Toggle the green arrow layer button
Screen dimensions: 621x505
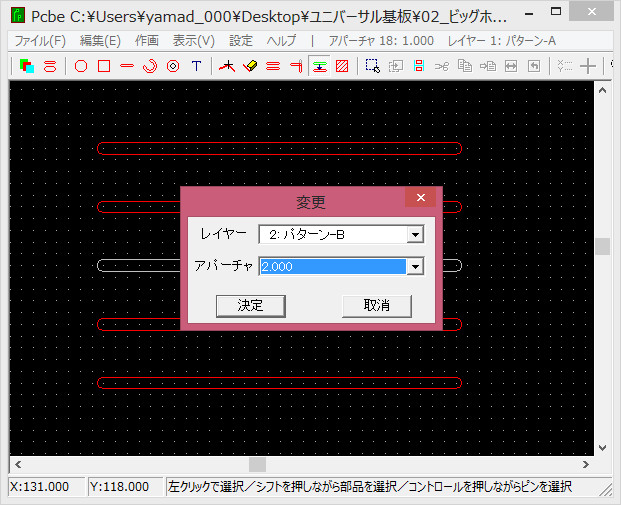click(x=319, y=66)
